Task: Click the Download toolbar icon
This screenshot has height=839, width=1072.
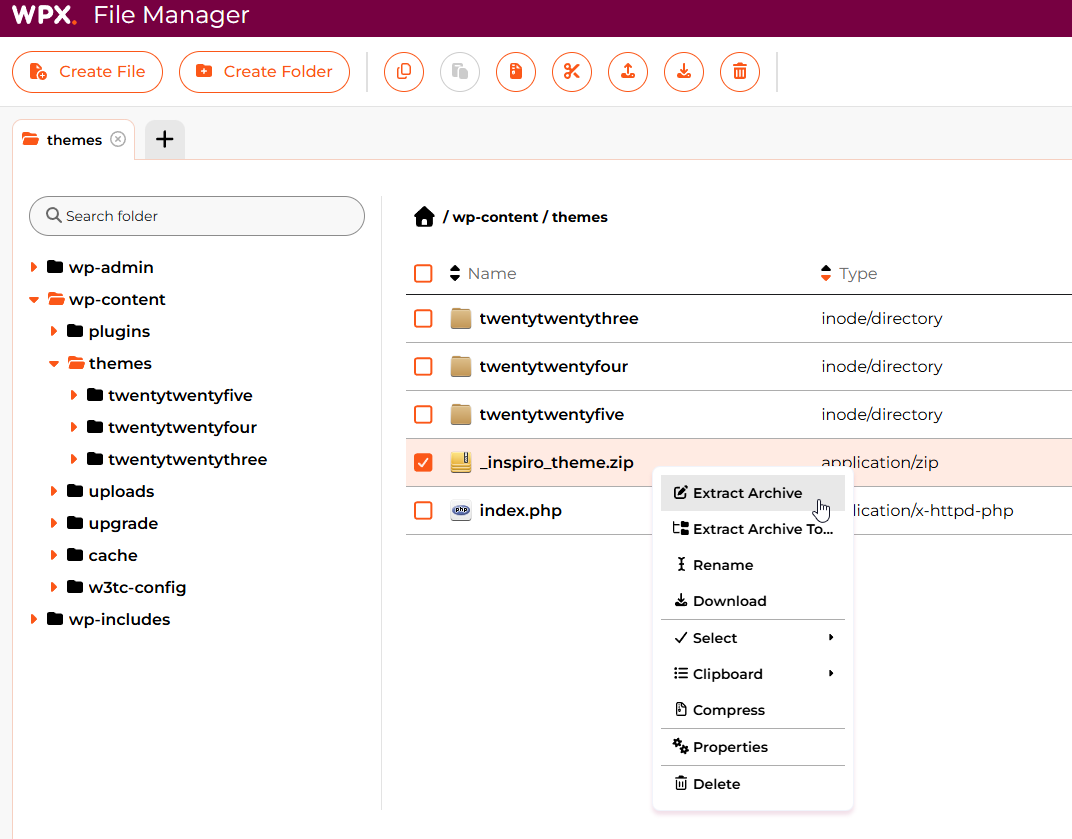Action: pyautogui.click(x=684, y=72)
